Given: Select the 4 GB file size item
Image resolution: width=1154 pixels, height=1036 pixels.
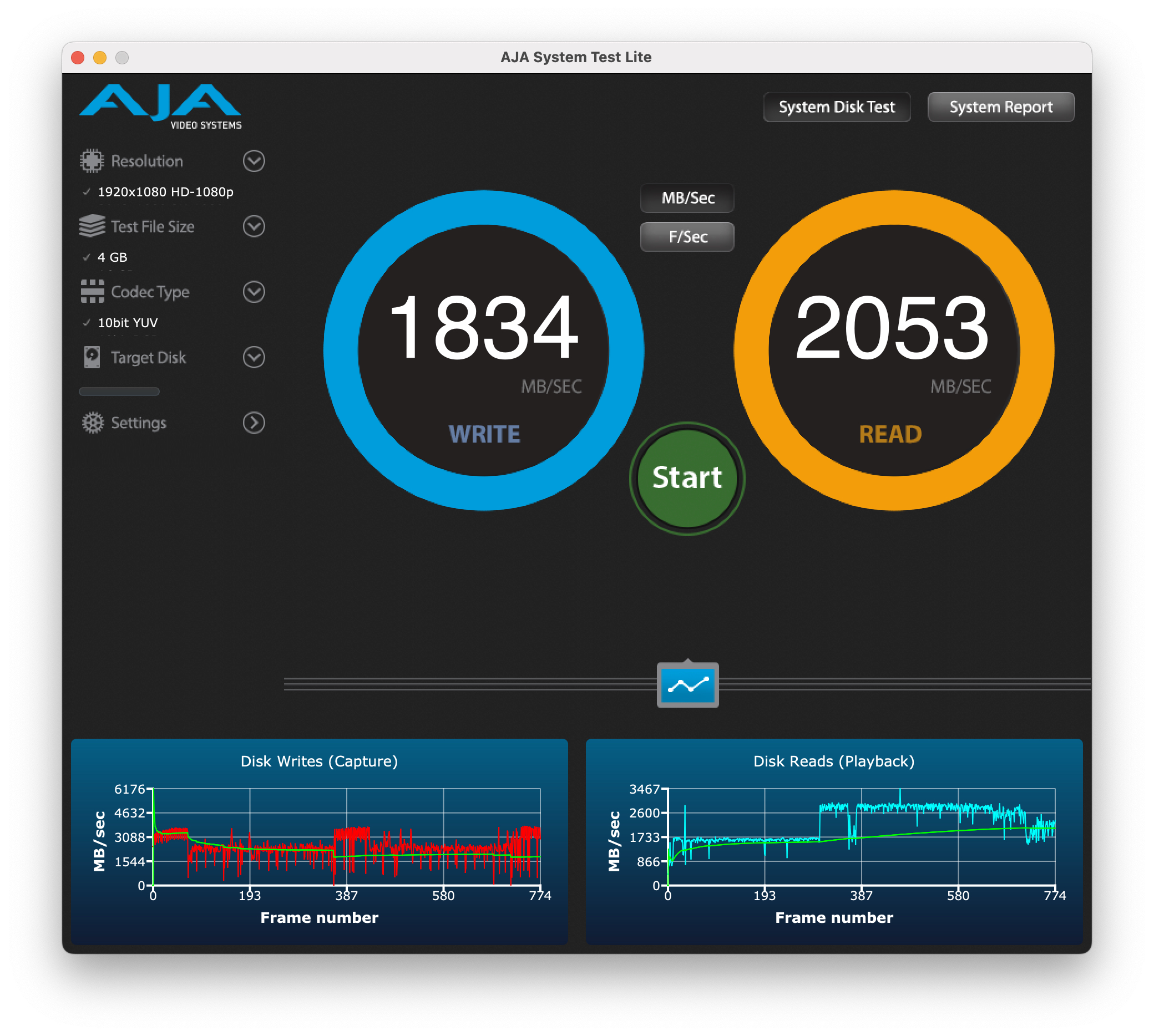Looking at the screenshot, I should (x=112, y=257).
